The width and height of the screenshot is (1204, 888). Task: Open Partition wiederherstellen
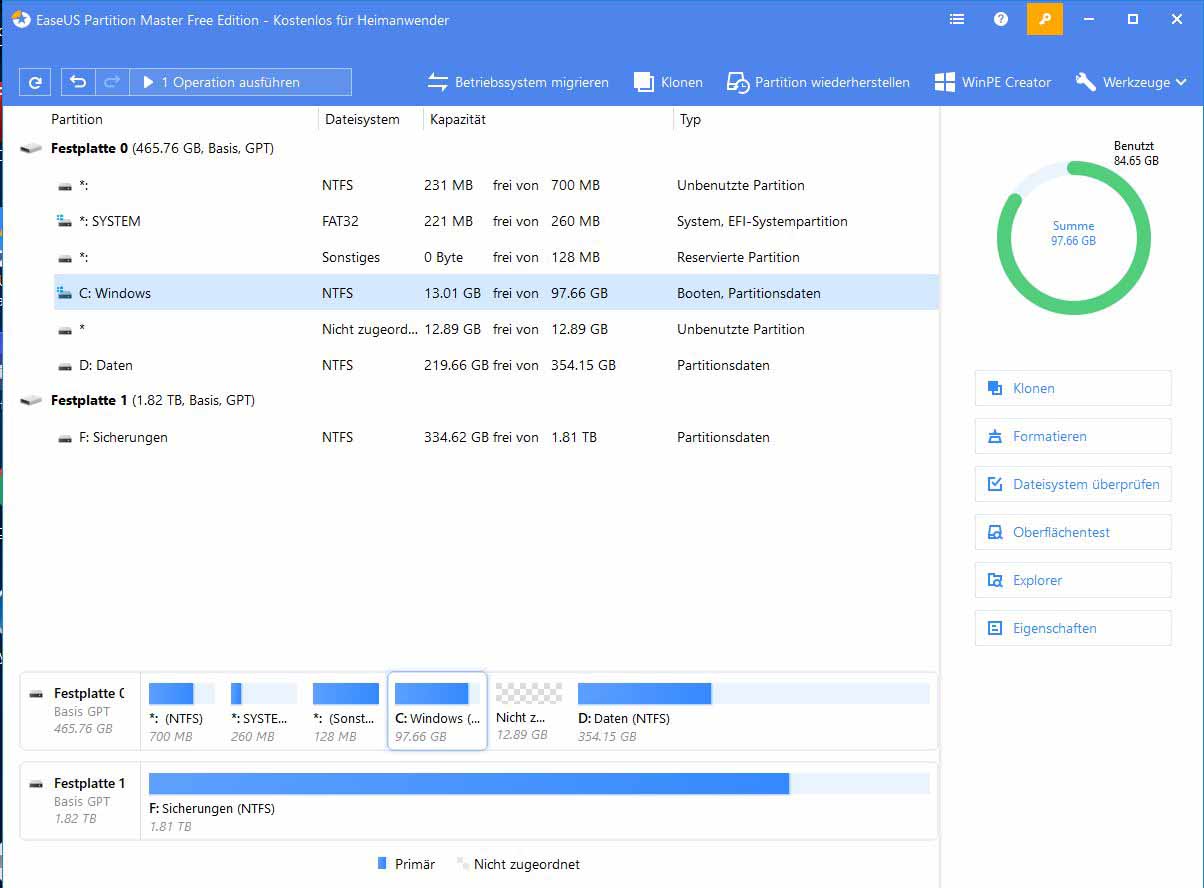tap(818, 82)
